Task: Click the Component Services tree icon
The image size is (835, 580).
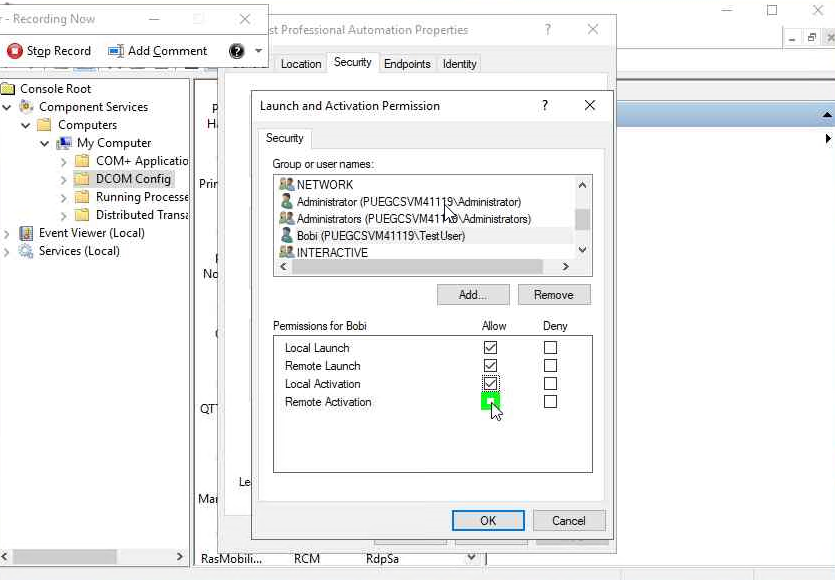Action: [26, 107]
